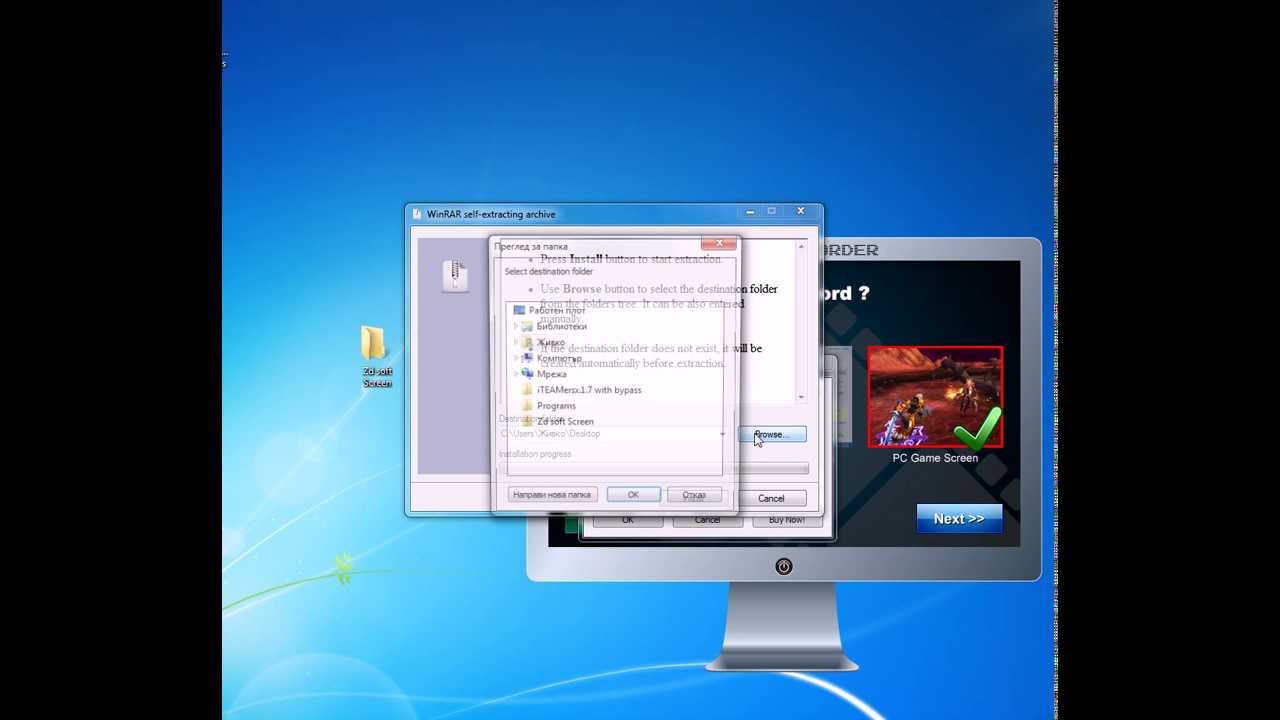The image size is (1280, 720).
Task: Select iTEAMersx1.7 with bypass folder
Action: (x=581, y=390)
